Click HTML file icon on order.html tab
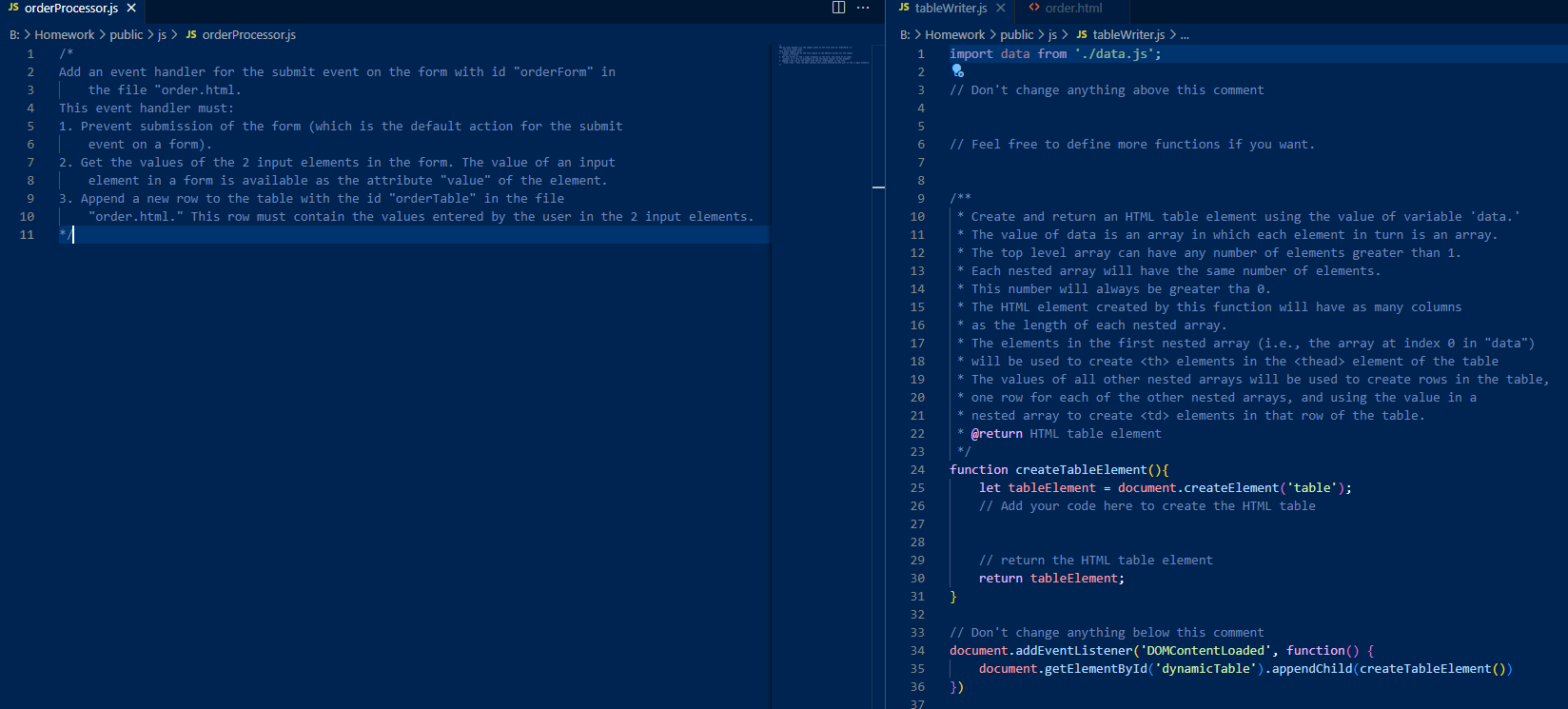1568x709 pixels. tap(1034, 8)
